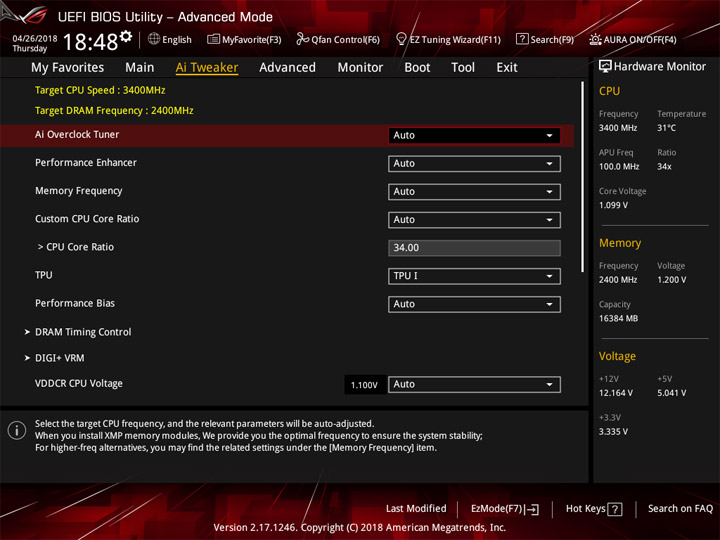Click the 18:48 clock display
The height and width of the screenshot is (540, 720).
coord(90,42)
